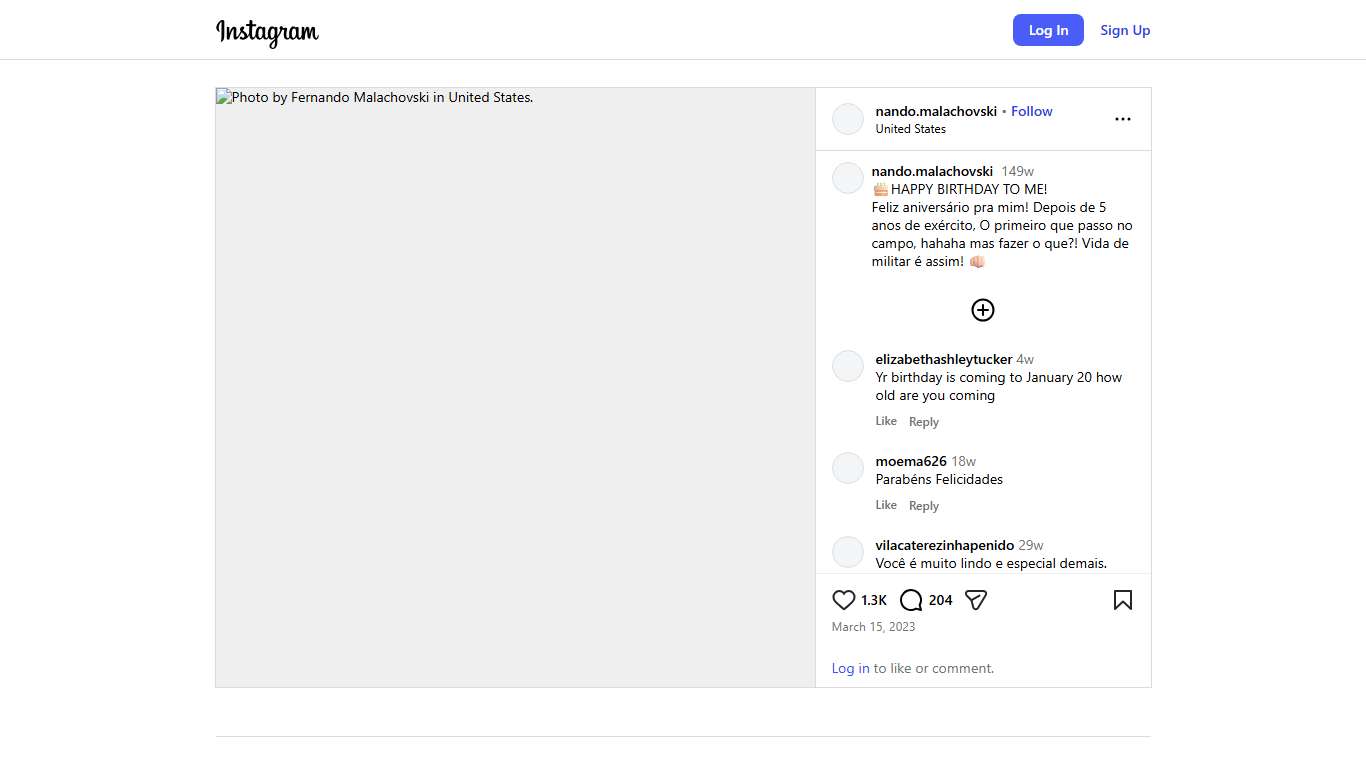This screenshot has width=1366, height=768.
Task: Click the heart like icon
Action: click(844, 600)
